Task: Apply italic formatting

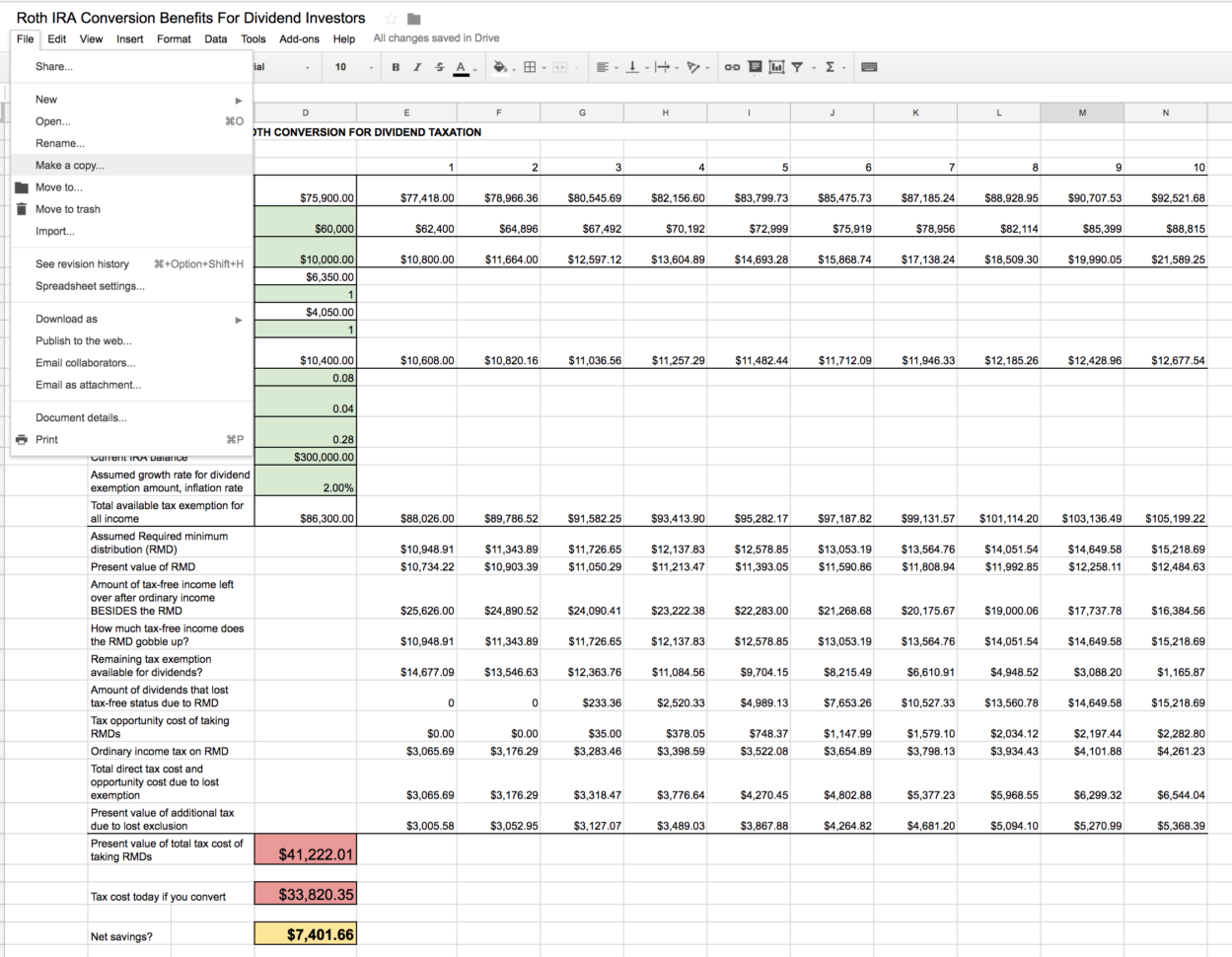Action: pos(417,67)
